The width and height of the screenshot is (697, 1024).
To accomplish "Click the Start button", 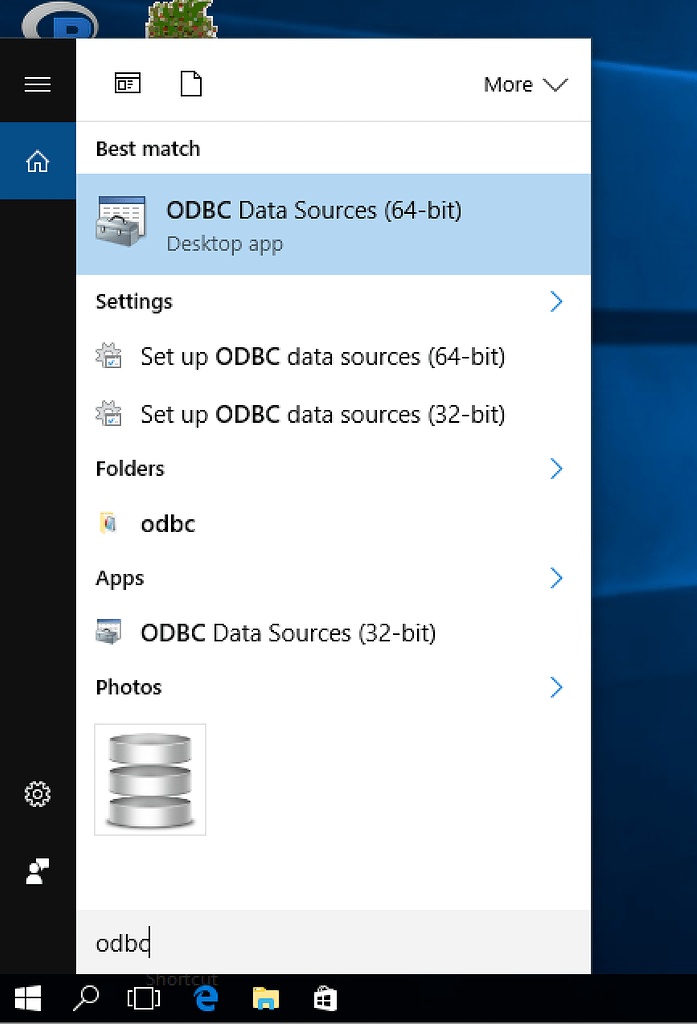I will [x=27, y=998].
